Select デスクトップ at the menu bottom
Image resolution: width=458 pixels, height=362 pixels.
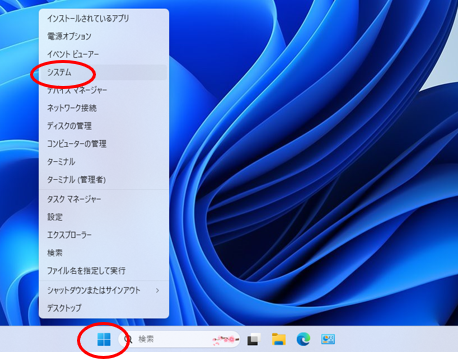tap(104, 308)
